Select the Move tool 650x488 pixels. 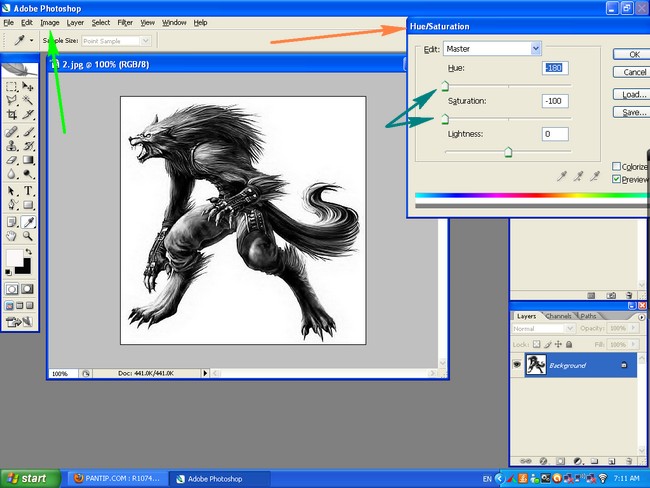tap(28, 86)
